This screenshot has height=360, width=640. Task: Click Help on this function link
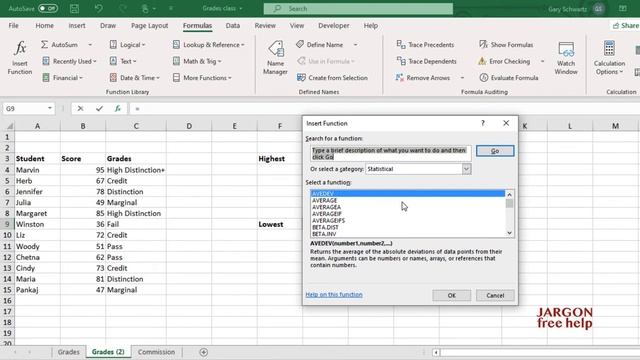click(334, 294)
